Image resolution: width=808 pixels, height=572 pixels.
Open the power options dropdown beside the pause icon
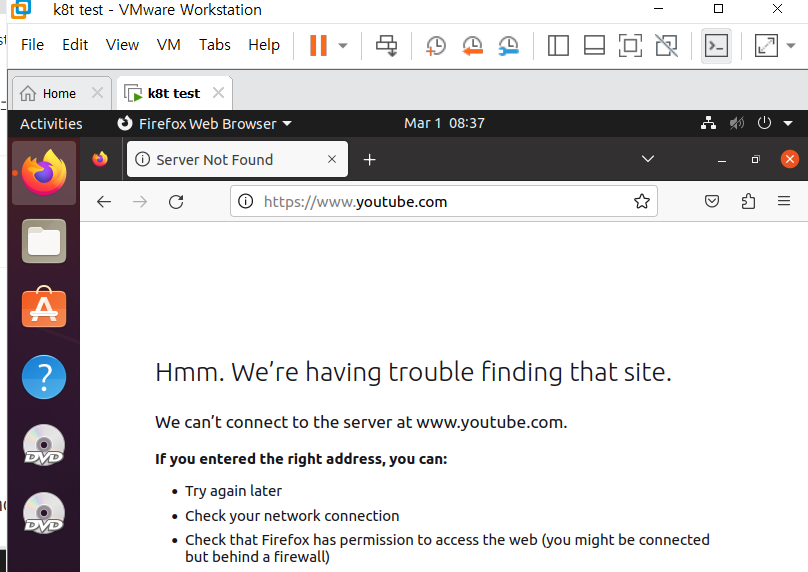point(343,45)
